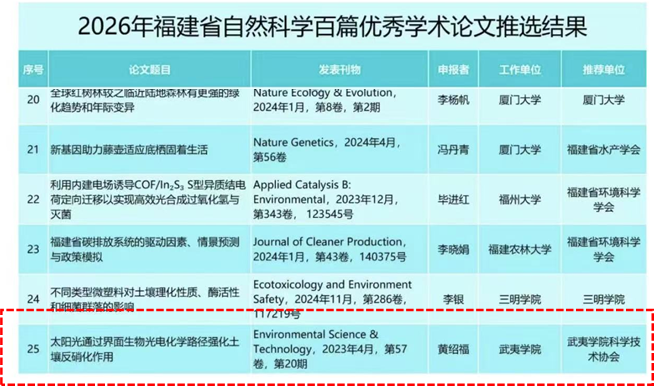This screenshot has width=659, height=387.
Task: Click 福建农林大学 work unit cell
Action: coord(520,249)
